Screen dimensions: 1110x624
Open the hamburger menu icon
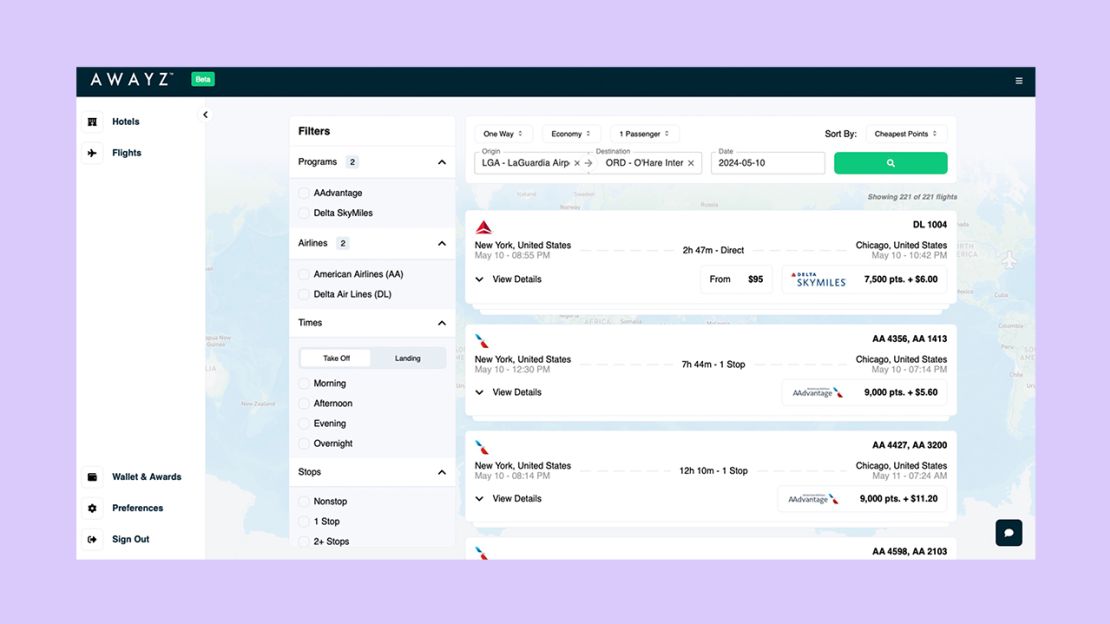click(1019, 81)
